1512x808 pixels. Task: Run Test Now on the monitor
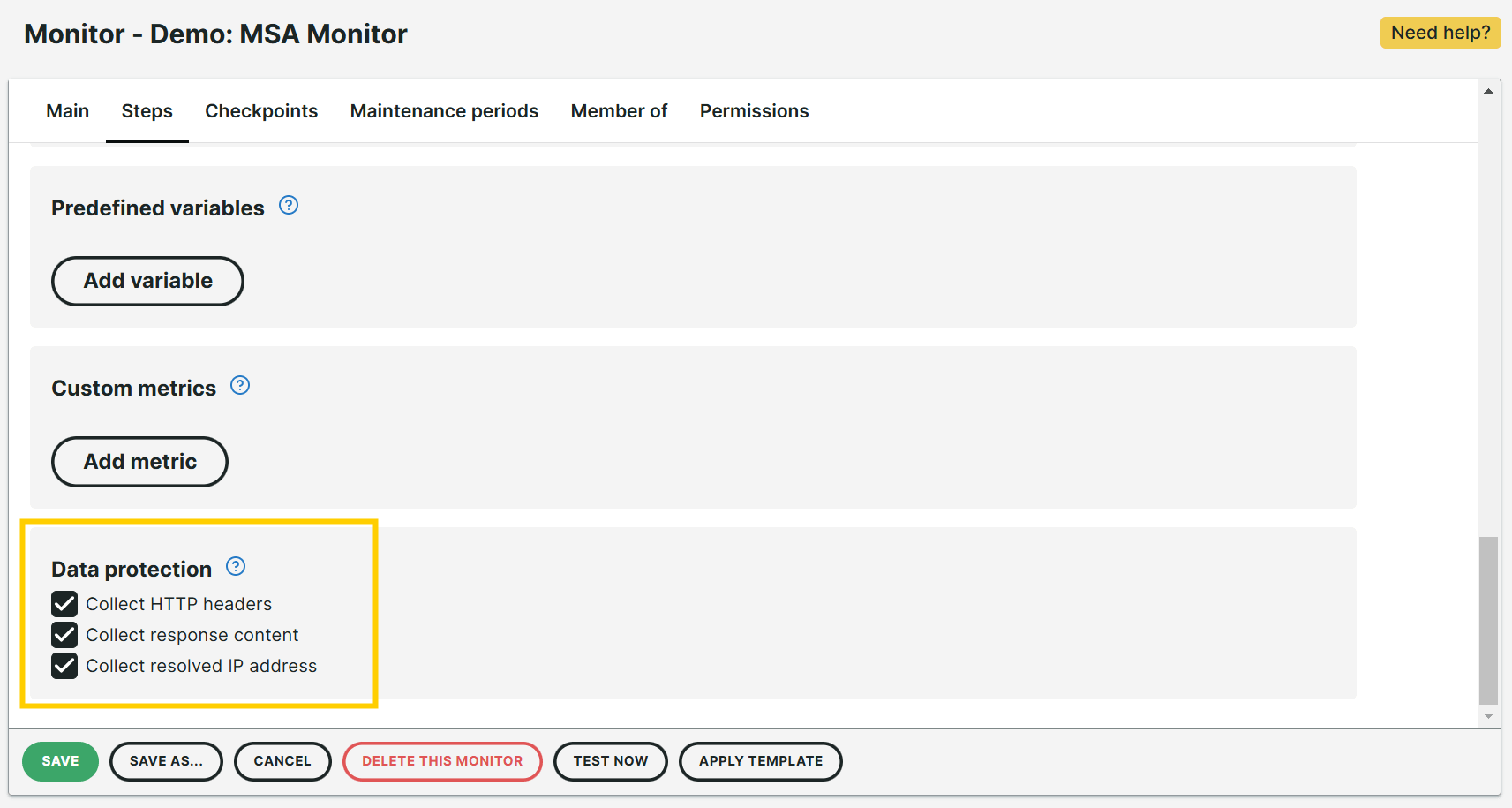[610, 761]
